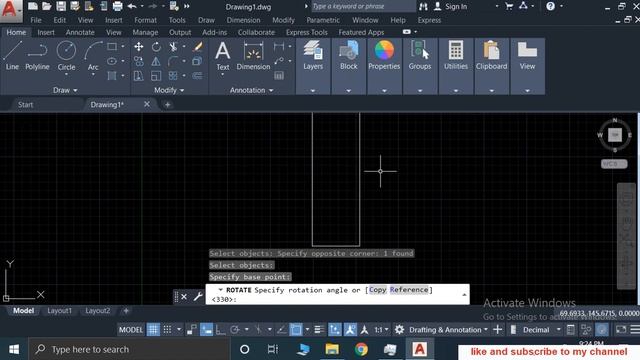The image size is (640, 360).
Task: Select the Polyline tool
Action: (x=37, y=55)
